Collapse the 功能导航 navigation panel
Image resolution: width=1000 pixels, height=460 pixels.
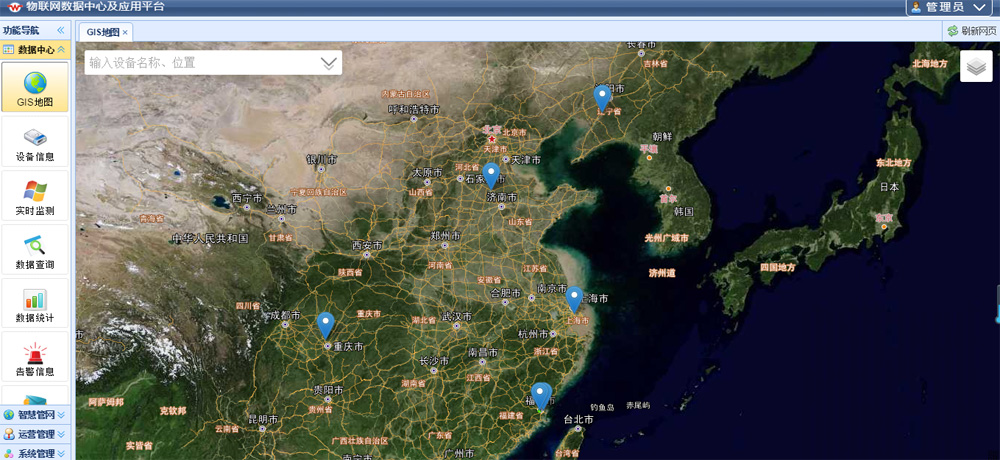click(60, 30)
